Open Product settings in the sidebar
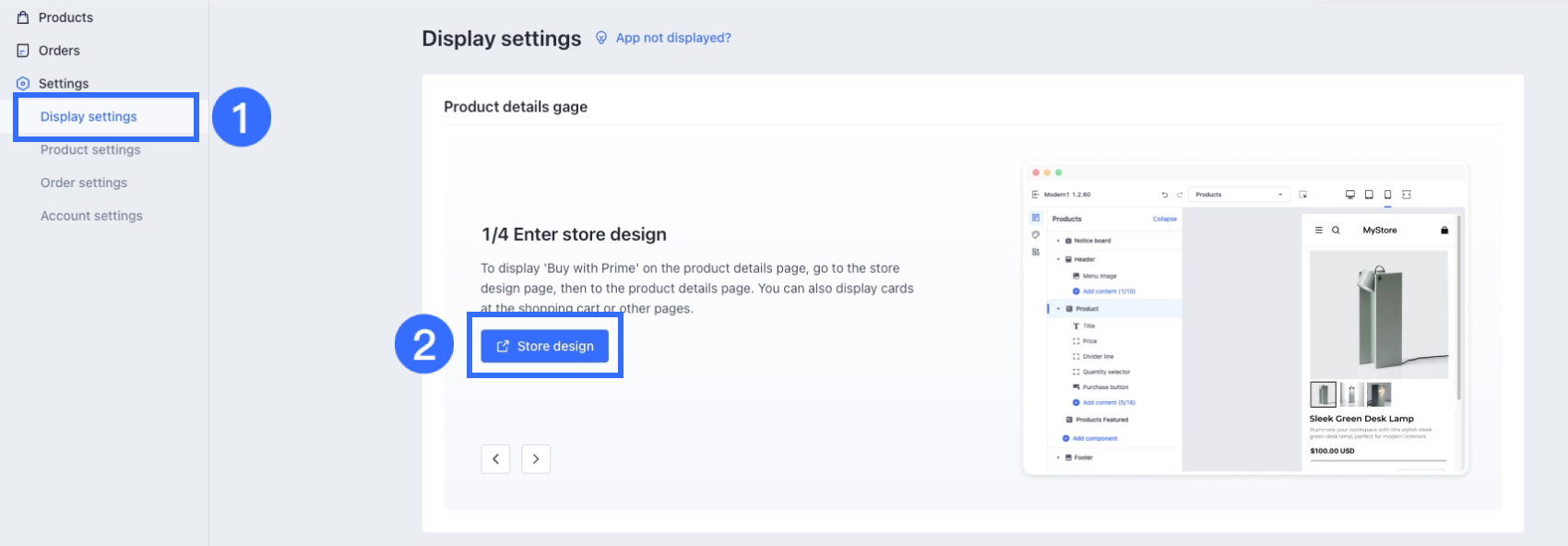The width and height of the screenshot is (1568, 546). [x=90, y=149]
